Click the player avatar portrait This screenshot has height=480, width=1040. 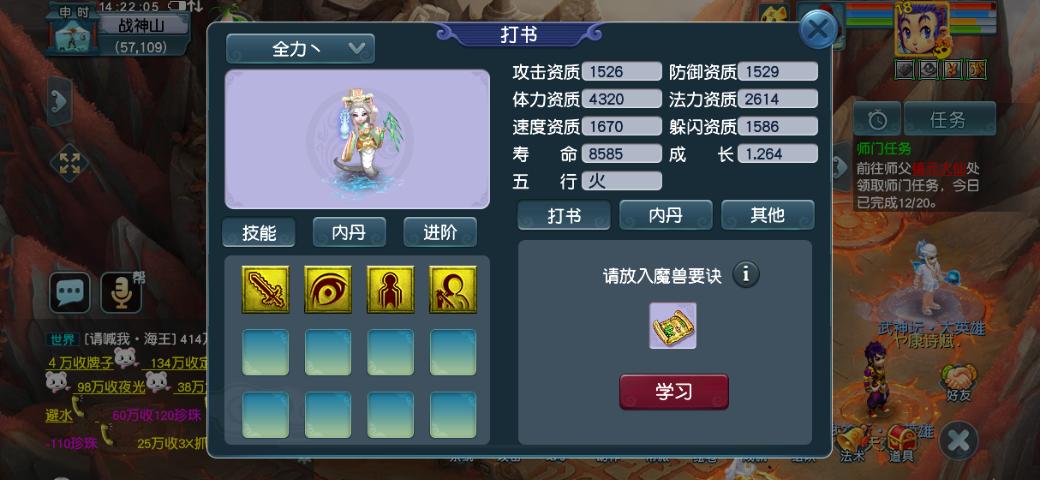point(922,31)
